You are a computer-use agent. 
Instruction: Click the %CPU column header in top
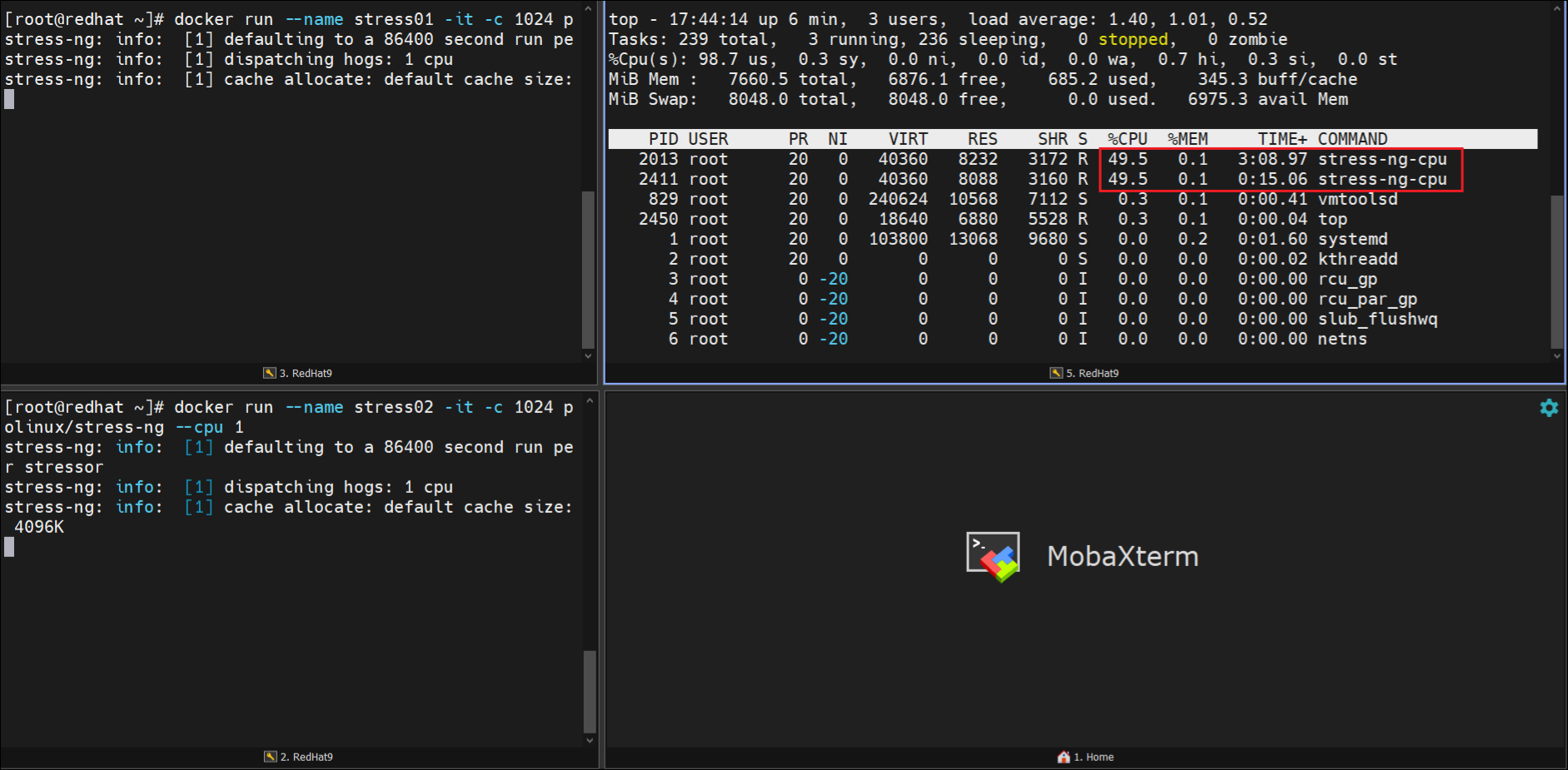tap(1127, 139)
